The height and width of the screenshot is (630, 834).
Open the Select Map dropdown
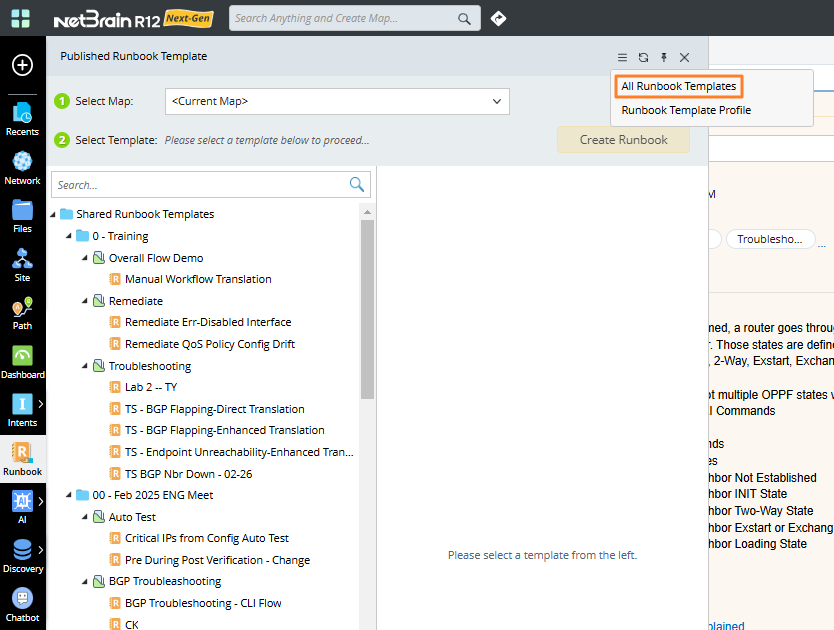(x=337, y=101)
